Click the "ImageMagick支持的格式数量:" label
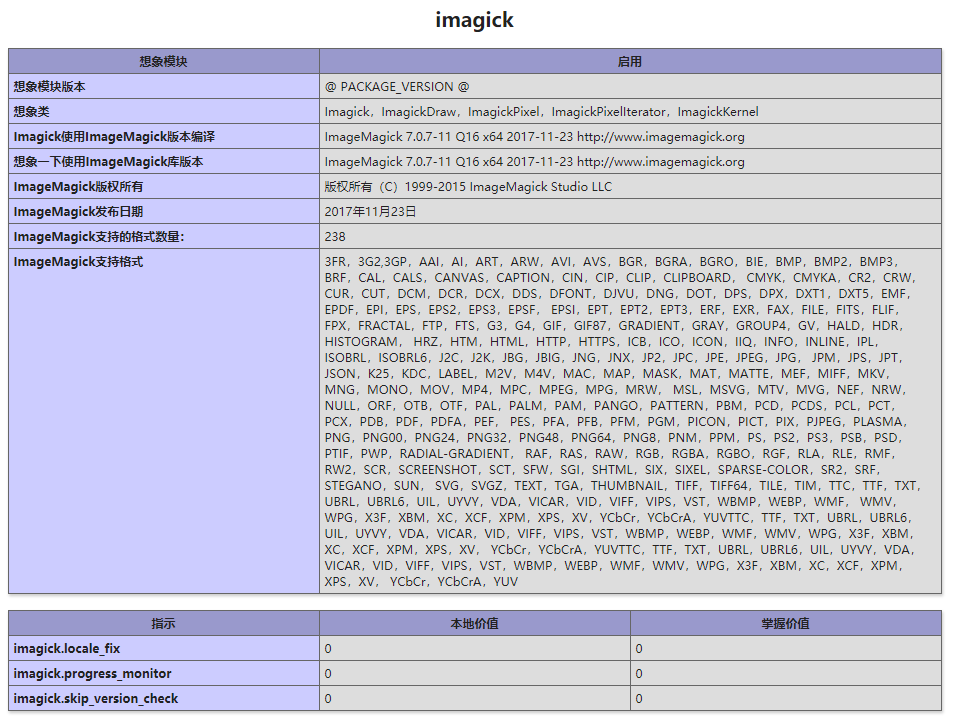Image resolution: width=954 pixels, height=726 pixels. 99,236
